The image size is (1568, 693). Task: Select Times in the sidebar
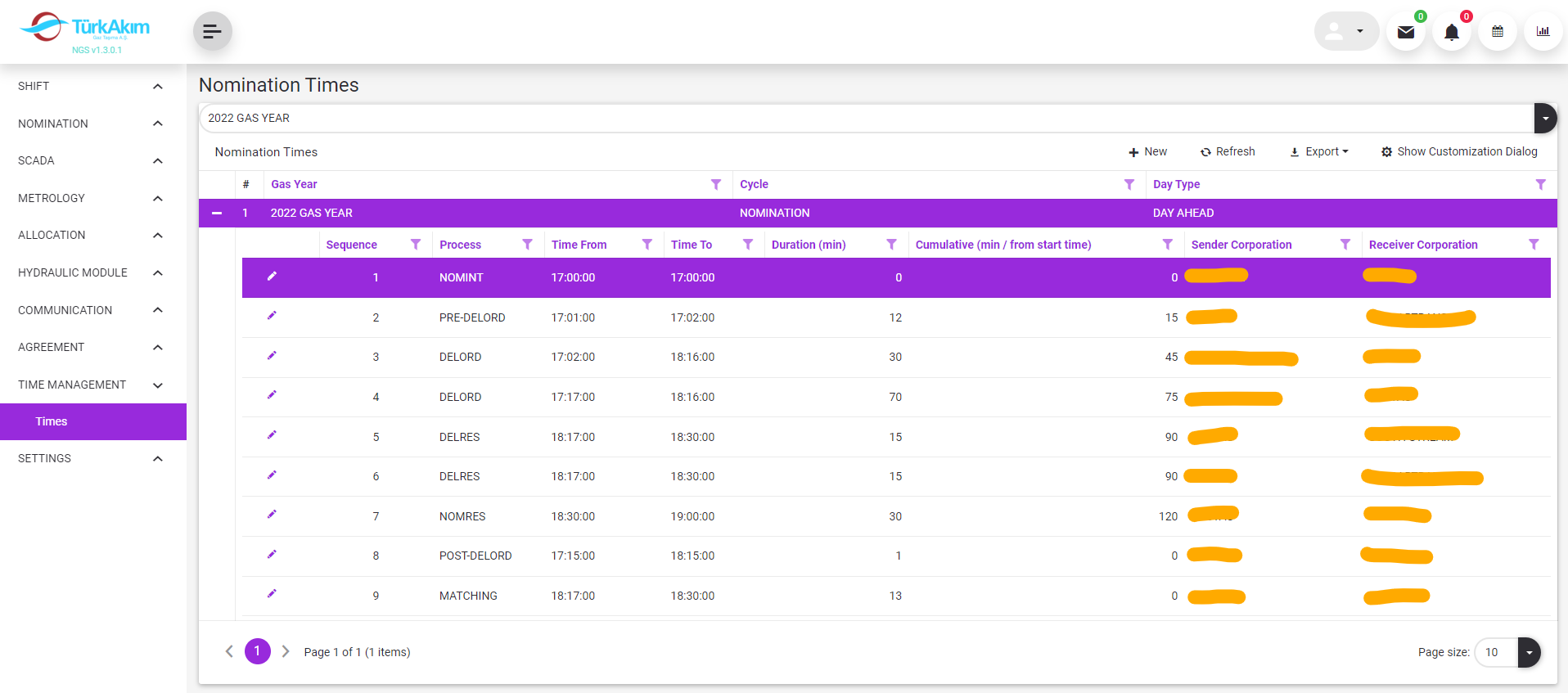52,421
